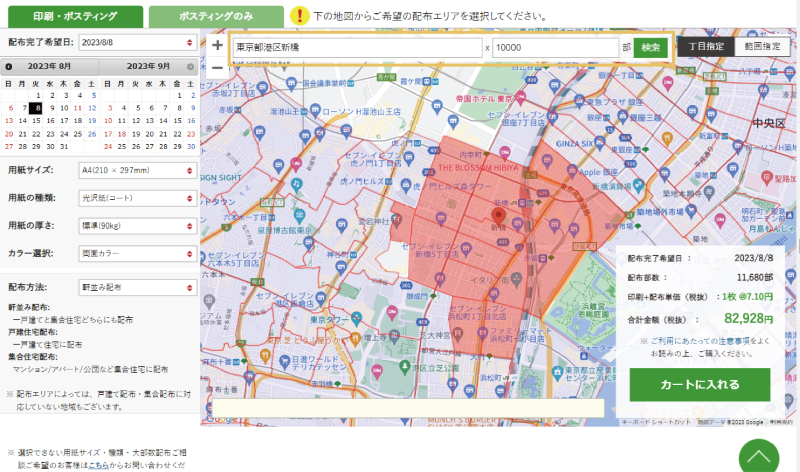Select 印刷・ポスティング tab
Screen dimensions: 800x472
[76, 16]
